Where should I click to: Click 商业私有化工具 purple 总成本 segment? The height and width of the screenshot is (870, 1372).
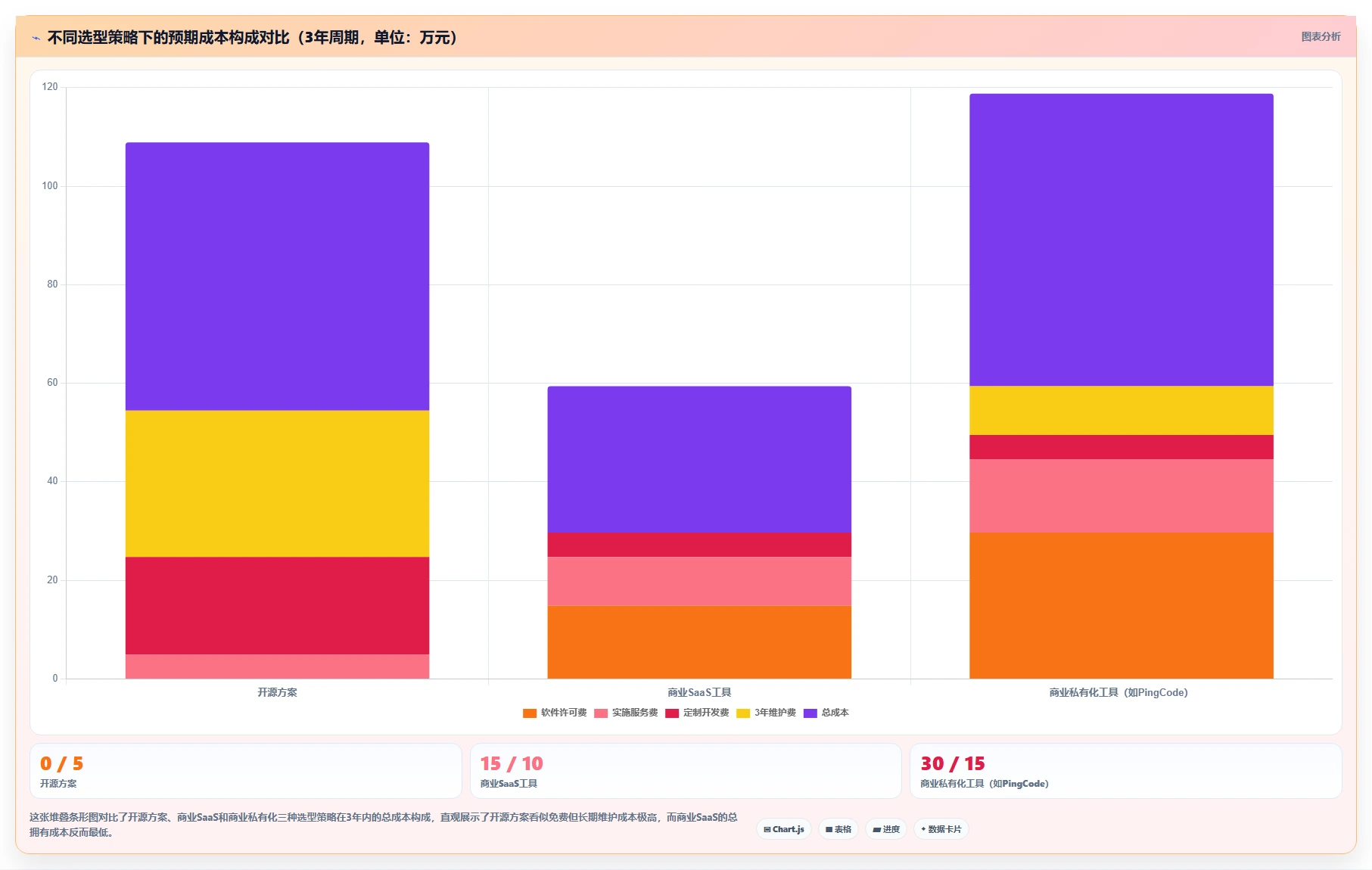point(1122,240)
